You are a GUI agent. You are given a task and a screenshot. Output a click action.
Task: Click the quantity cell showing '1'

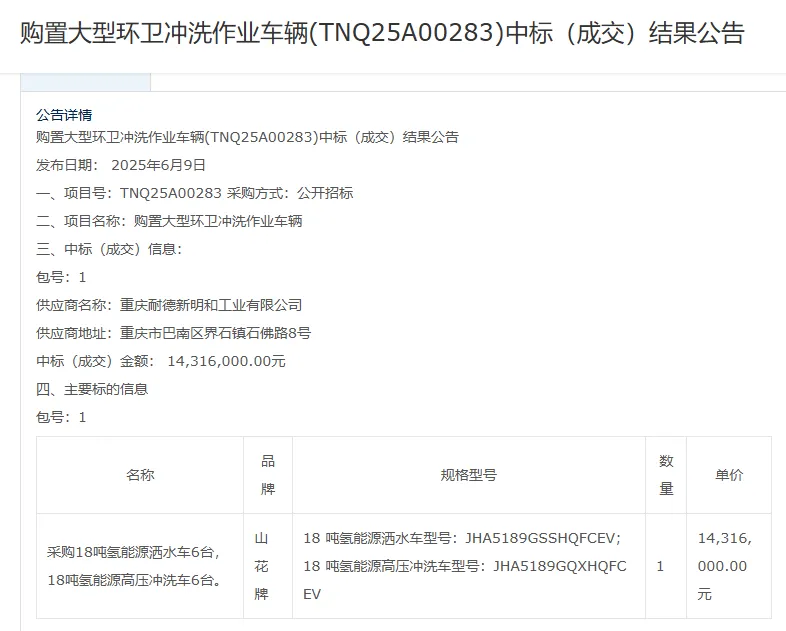tap(666, 566)
